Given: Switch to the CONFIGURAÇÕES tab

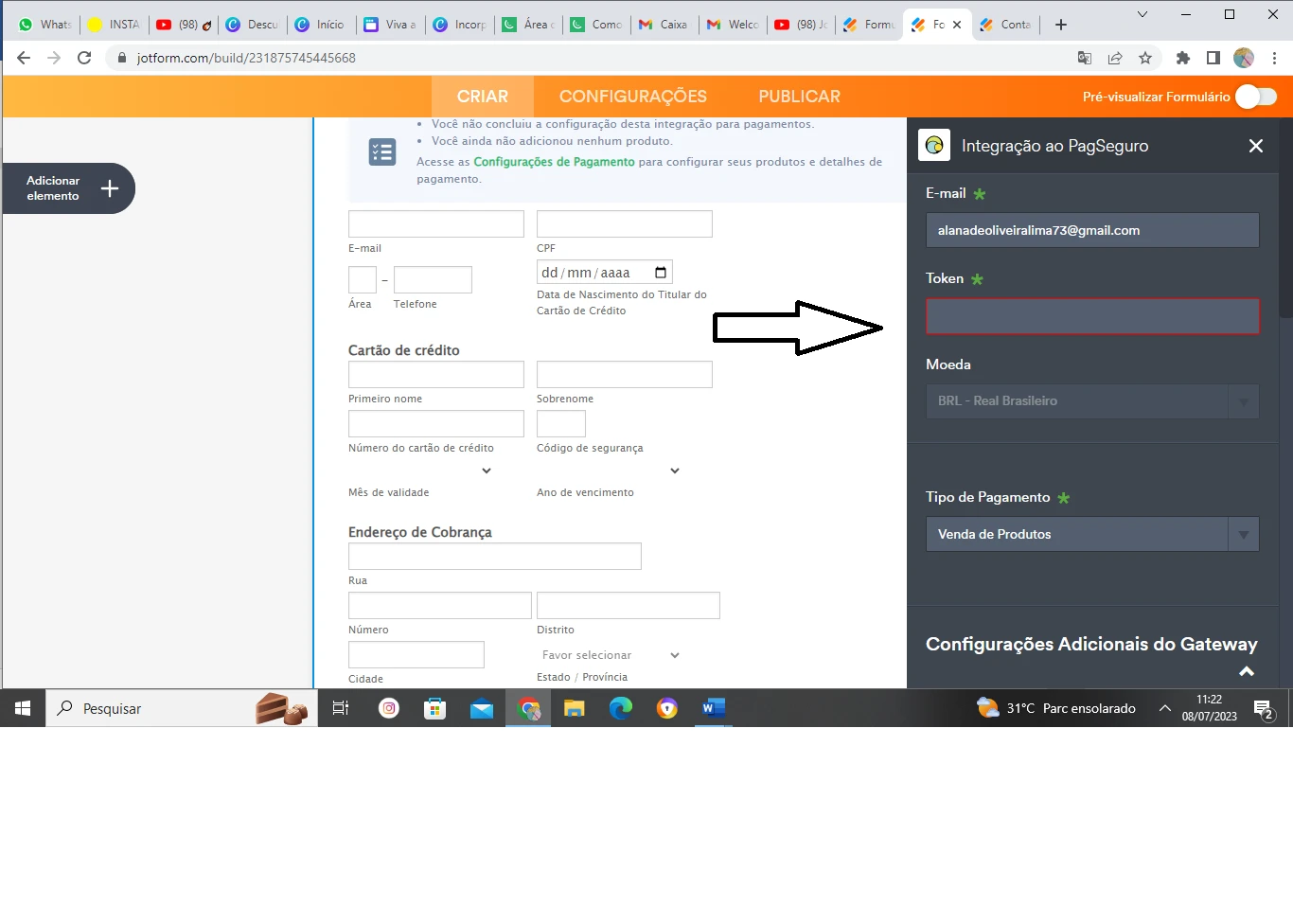Looking at the screenshot, I should [632, 96].
